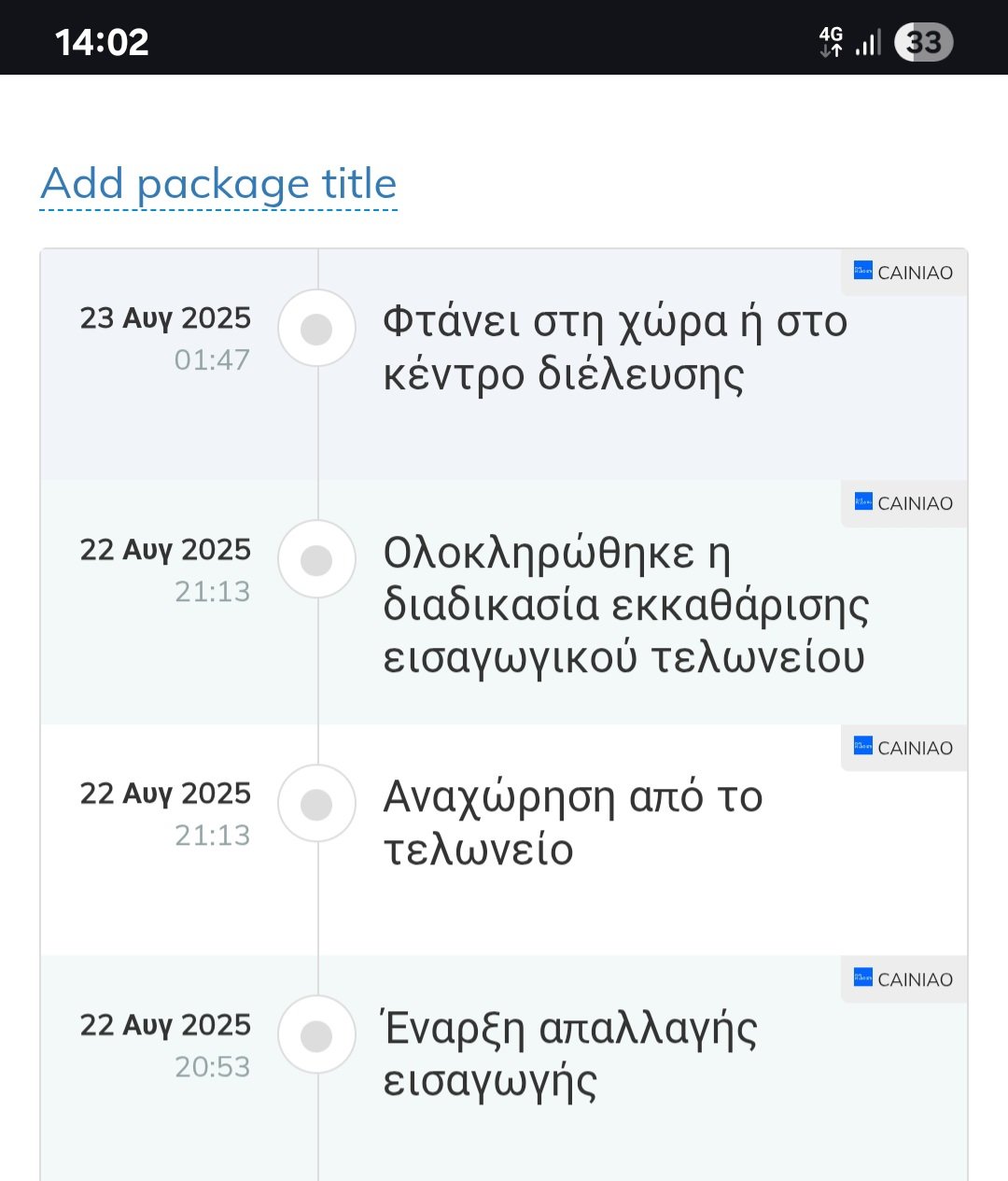
Task: Click CAINIAO carrier tag text on first event
Action: click(916, 273)
